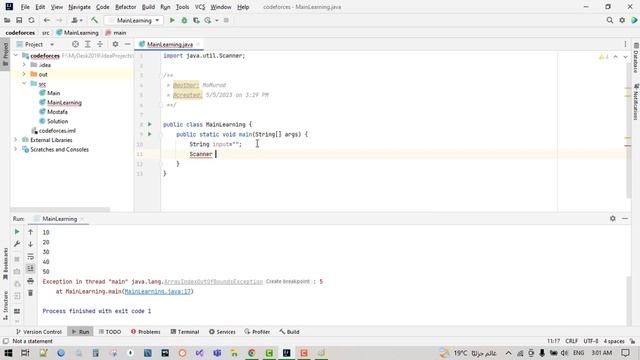Open the Services tool window
This screenshot has width=640, height=360.
222,332
